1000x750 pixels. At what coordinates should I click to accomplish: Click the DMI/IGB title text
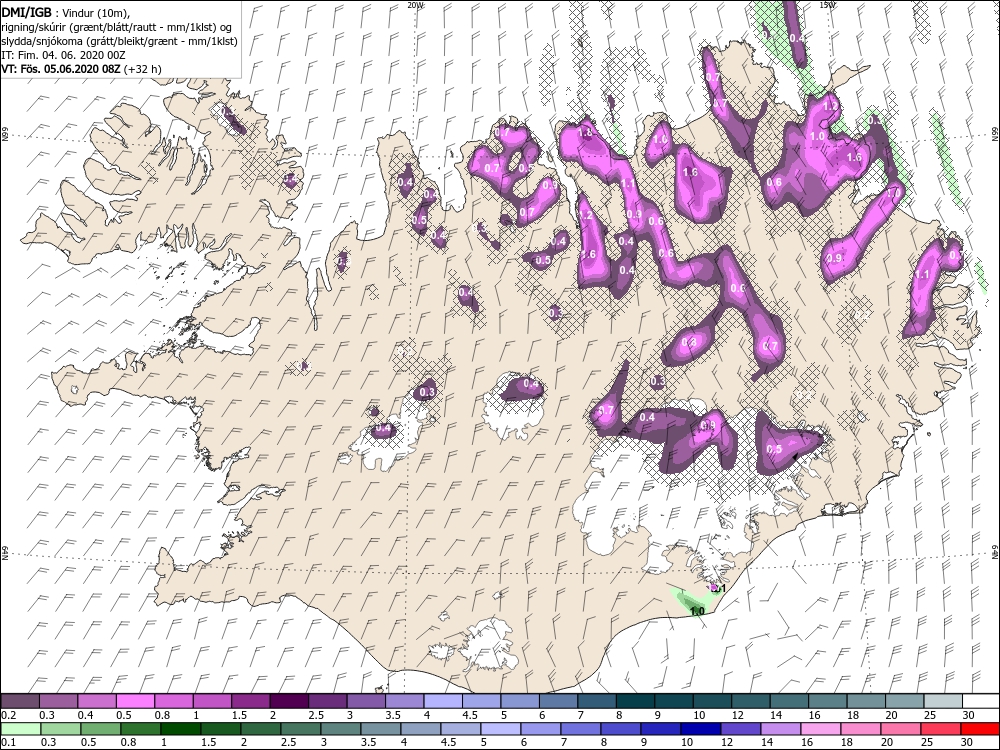[x=27, y=11]
